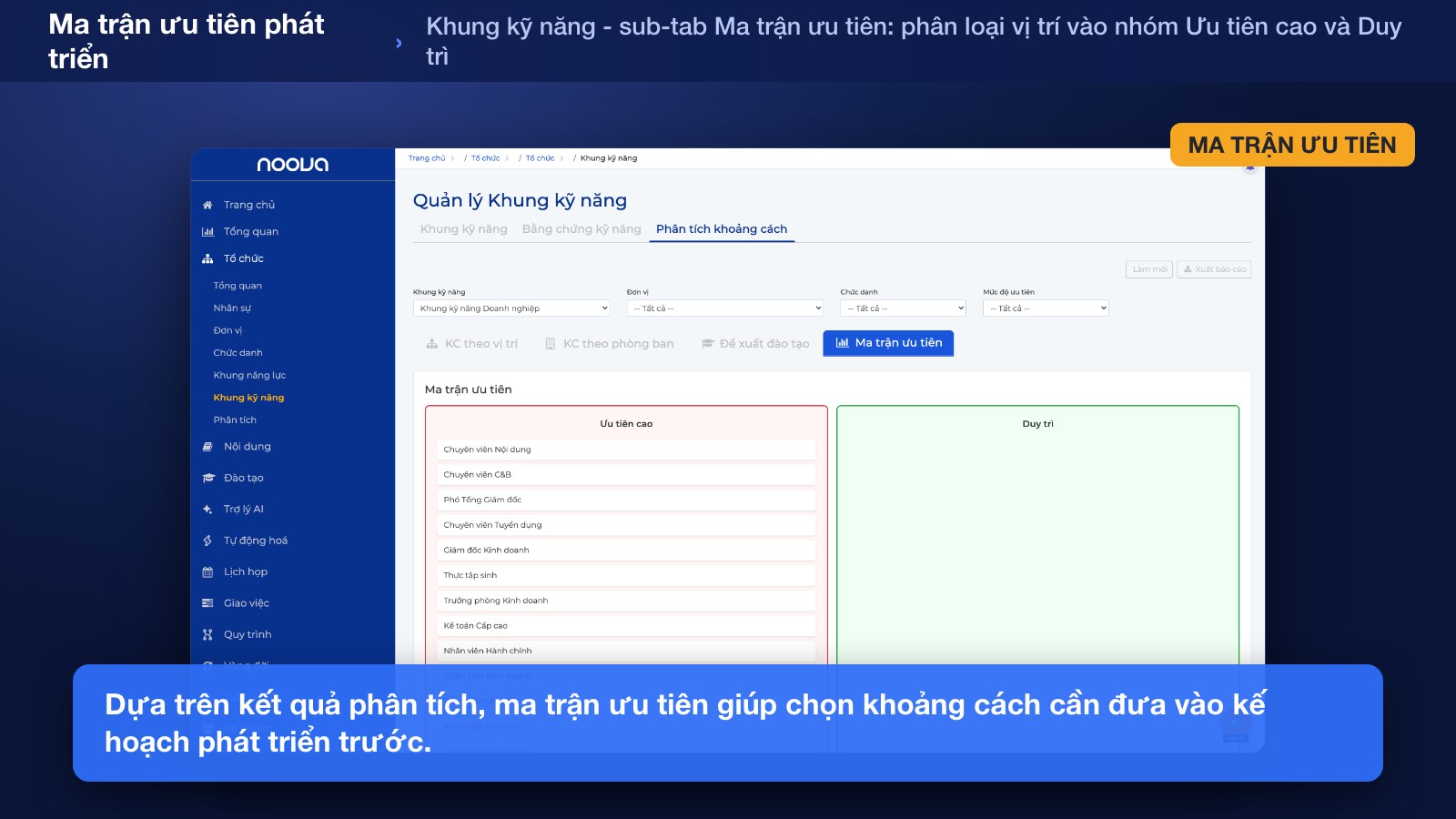This screenshot has height=819, width=1456.
Task: Click the Quy trình flow icon
Action: coord(207,635)
